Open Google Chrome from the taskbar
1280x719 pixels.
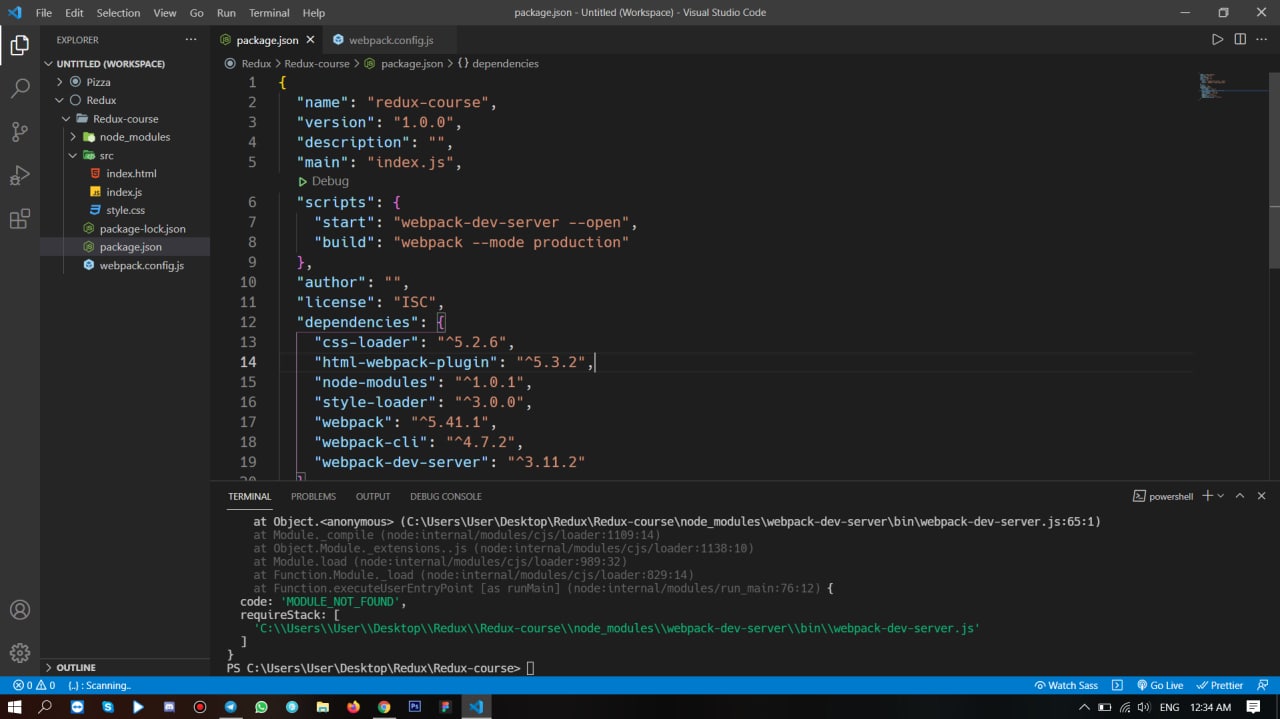click(x=384, y=707)
